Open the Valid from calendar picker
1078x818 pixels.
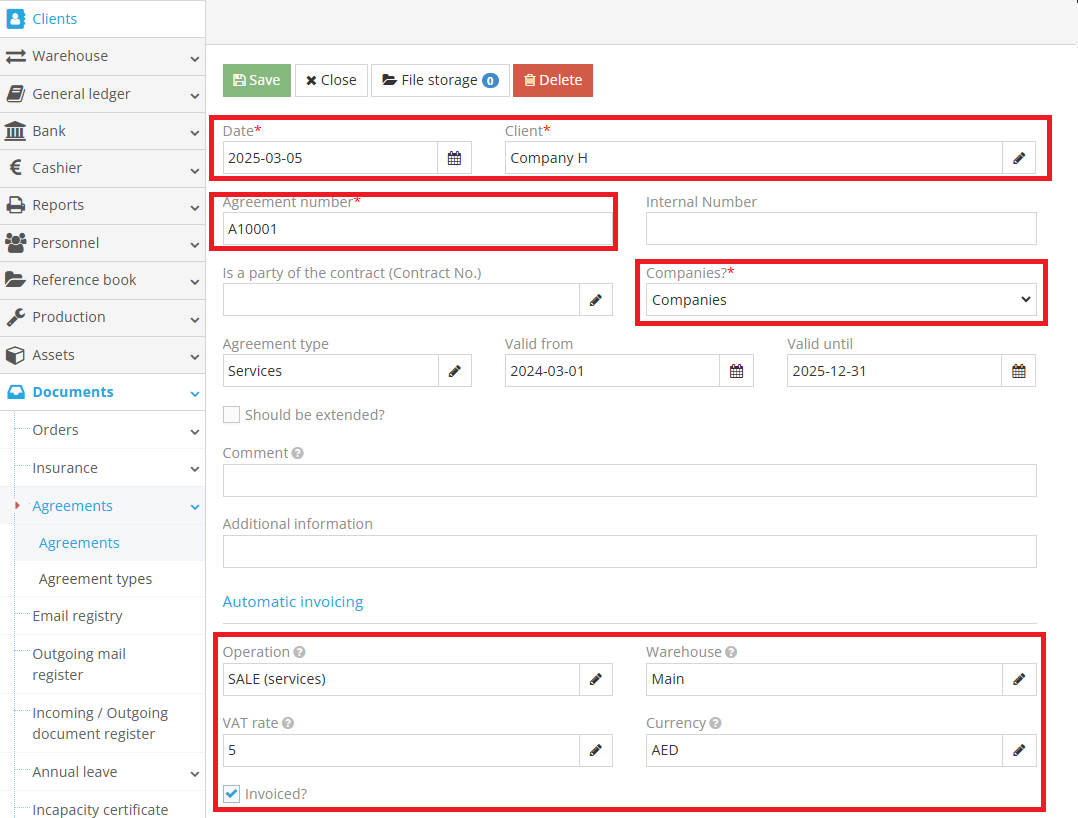pyautogui.click(x=736, y=371)
